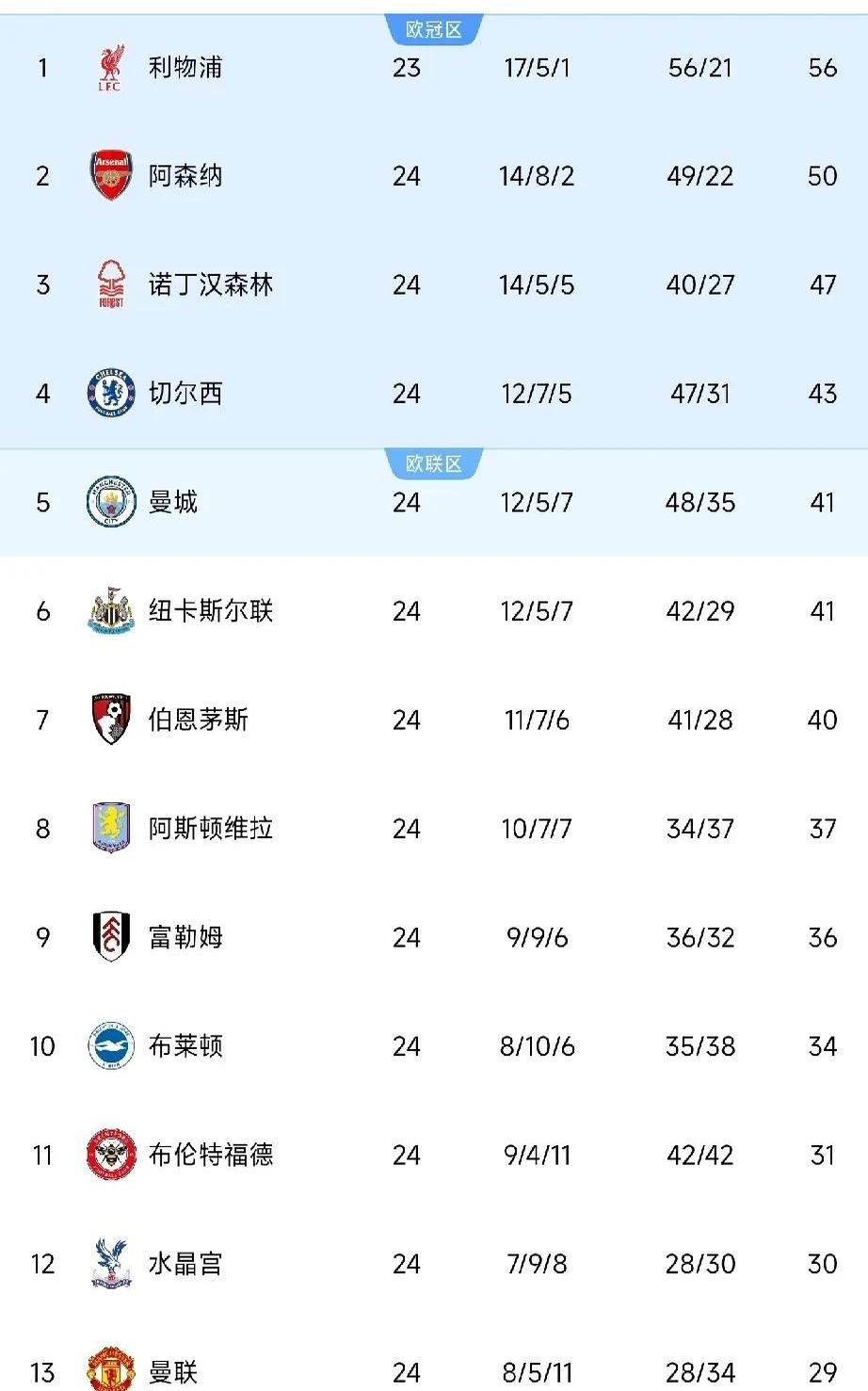Click the 欧冠区 zone label
The width and height of the screenshot is (868, 1391).
pyautogui.click(x=434, y=30)
